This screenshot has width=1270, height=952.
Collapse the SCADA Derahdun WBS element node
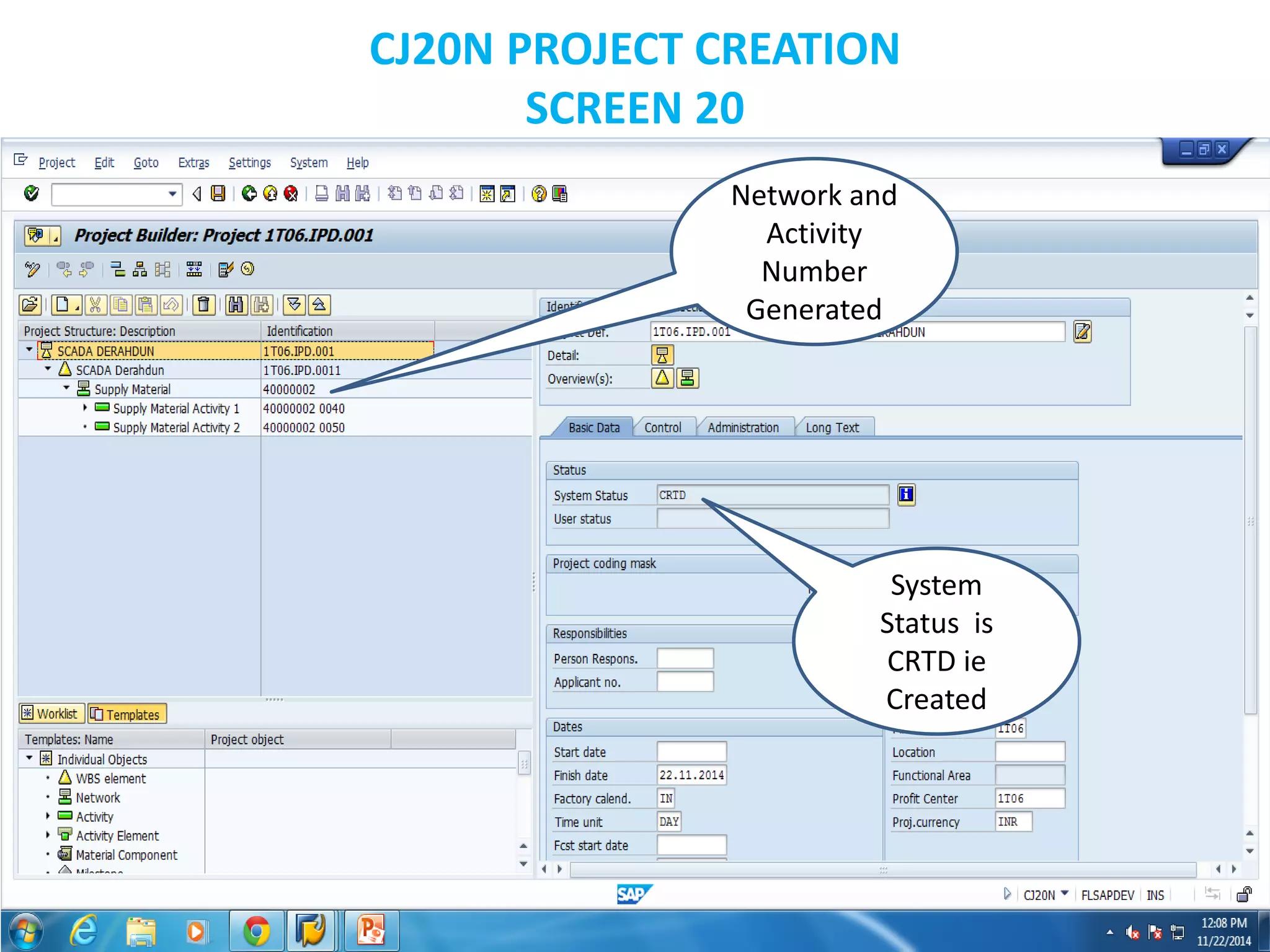(48, 369)
